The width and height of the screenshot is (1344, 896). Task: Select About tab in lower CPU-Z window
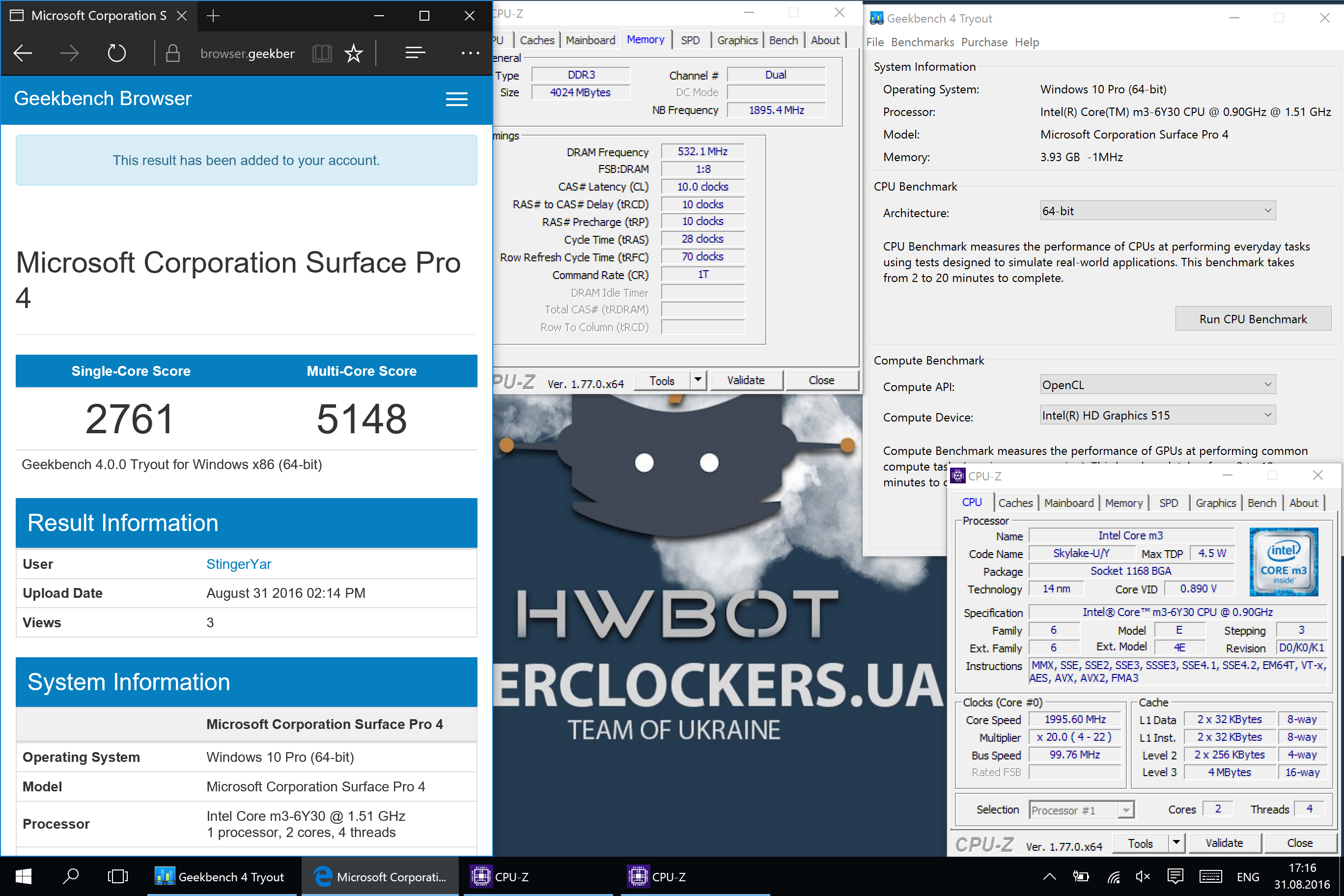(x=1303, y=503)
